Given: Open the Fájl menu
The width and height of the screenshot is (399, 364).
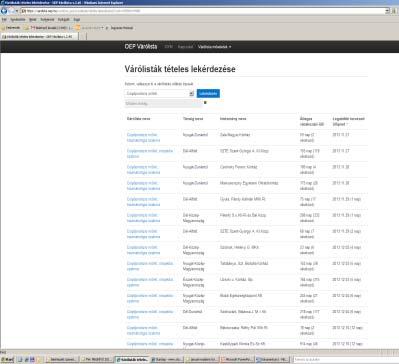Looking at the screenshot, I should [x=4, y=20].
